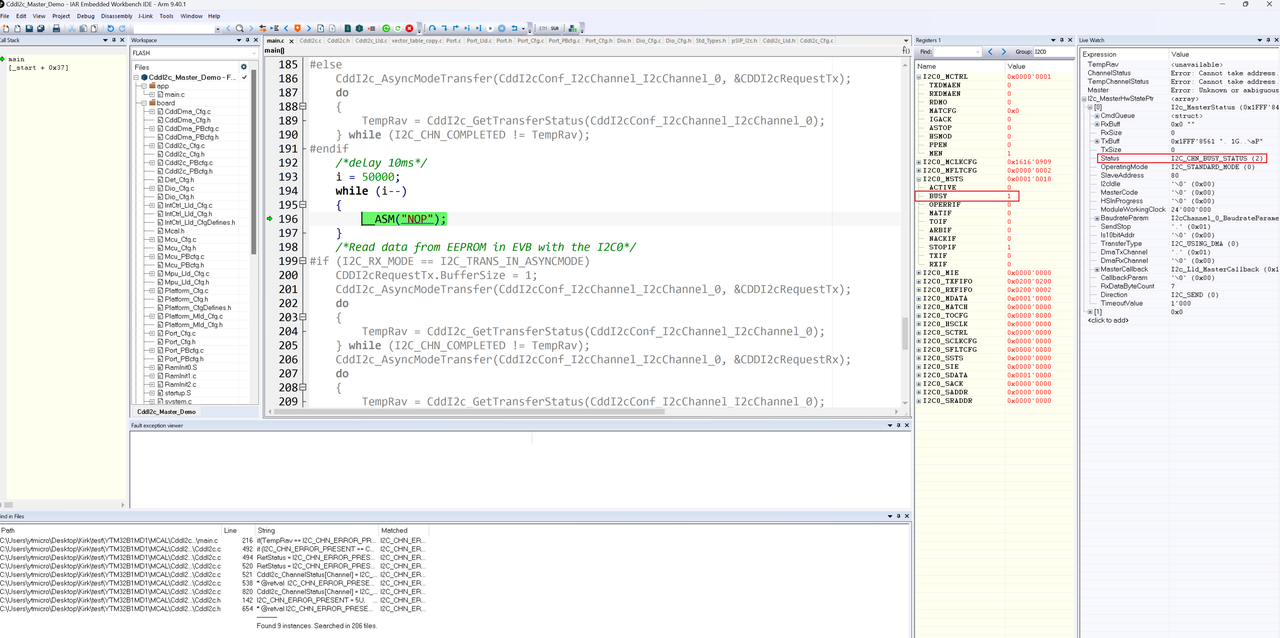Open the J-Link menu
The image size is (1280, 638).
tap(148, 15)
